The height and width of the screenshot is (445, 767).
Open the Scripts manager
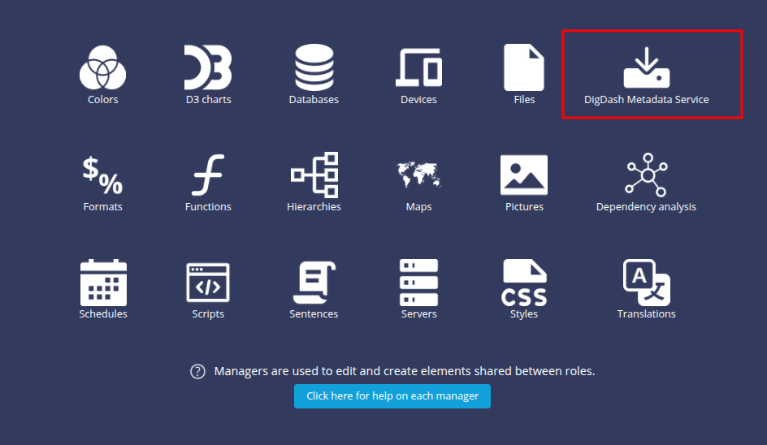pos(208,283)
